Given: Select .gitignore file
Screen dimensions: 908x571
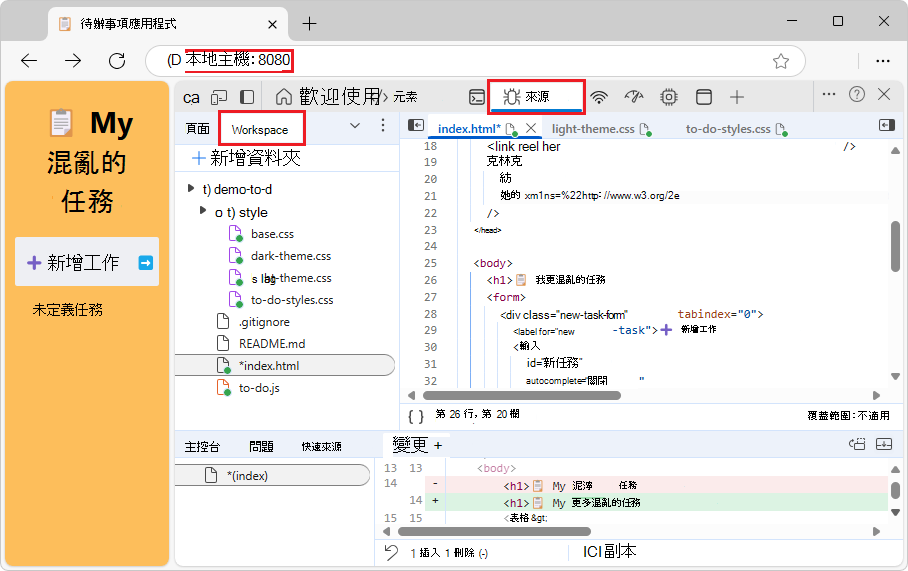Looking at the screenshot, I should (264, 322).
